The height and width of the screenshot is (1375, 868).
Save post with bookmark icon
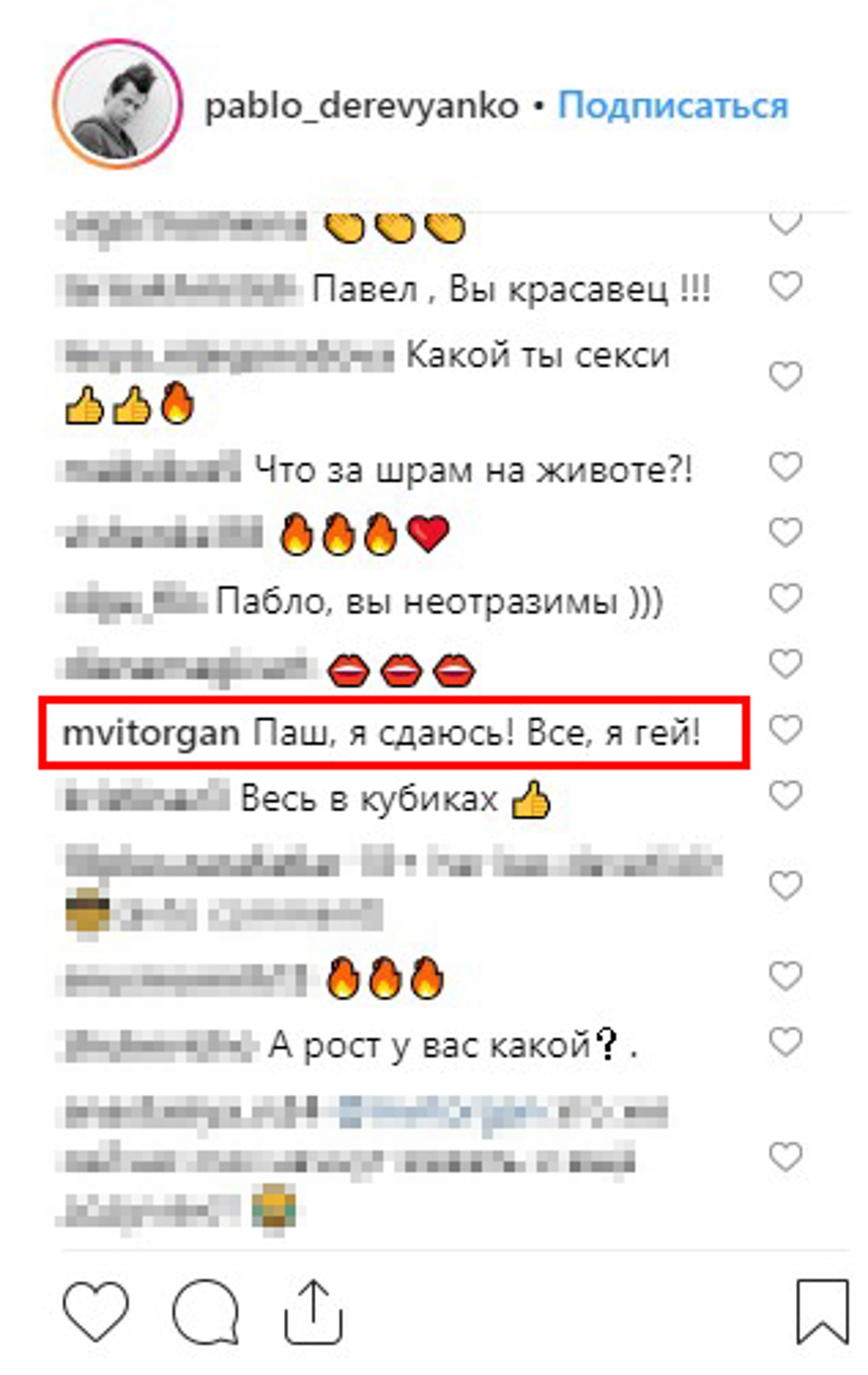(x=822, y=1312)
